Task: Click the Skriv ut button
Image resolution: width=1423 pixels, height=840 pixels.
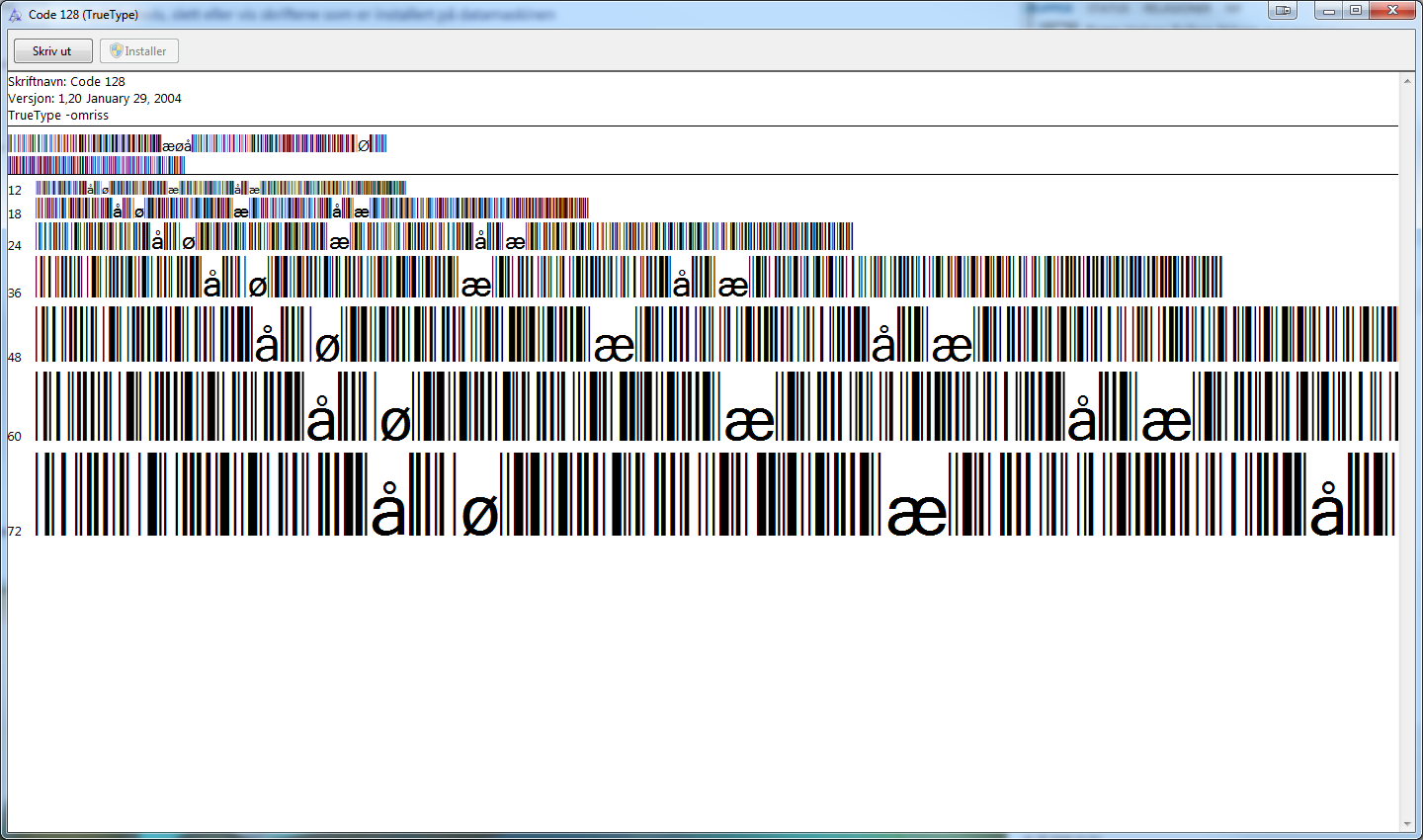Action: [52, 51]
